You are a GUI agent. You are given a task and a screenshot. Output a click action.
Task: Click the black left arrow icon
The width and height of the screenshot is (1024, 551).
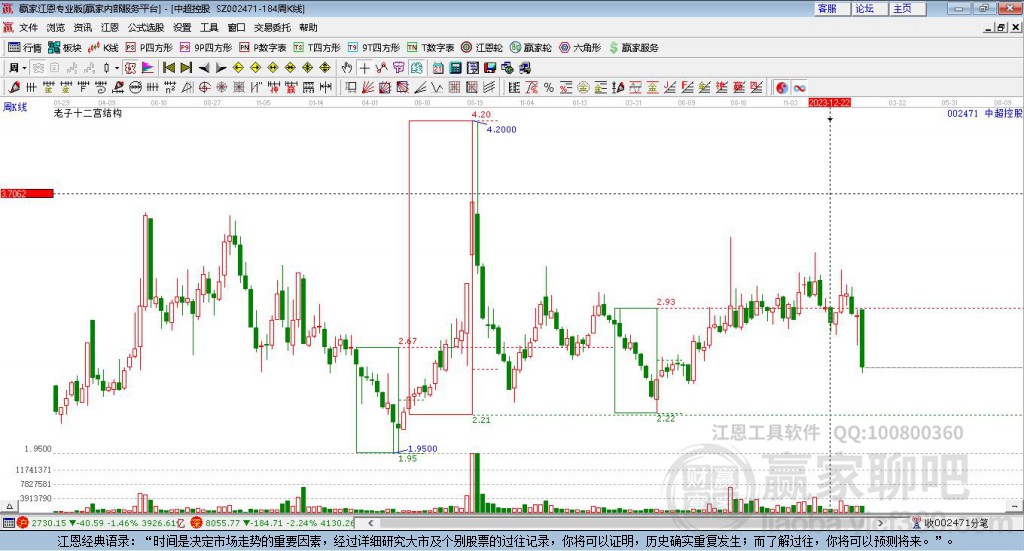click(x=204, y=68)
